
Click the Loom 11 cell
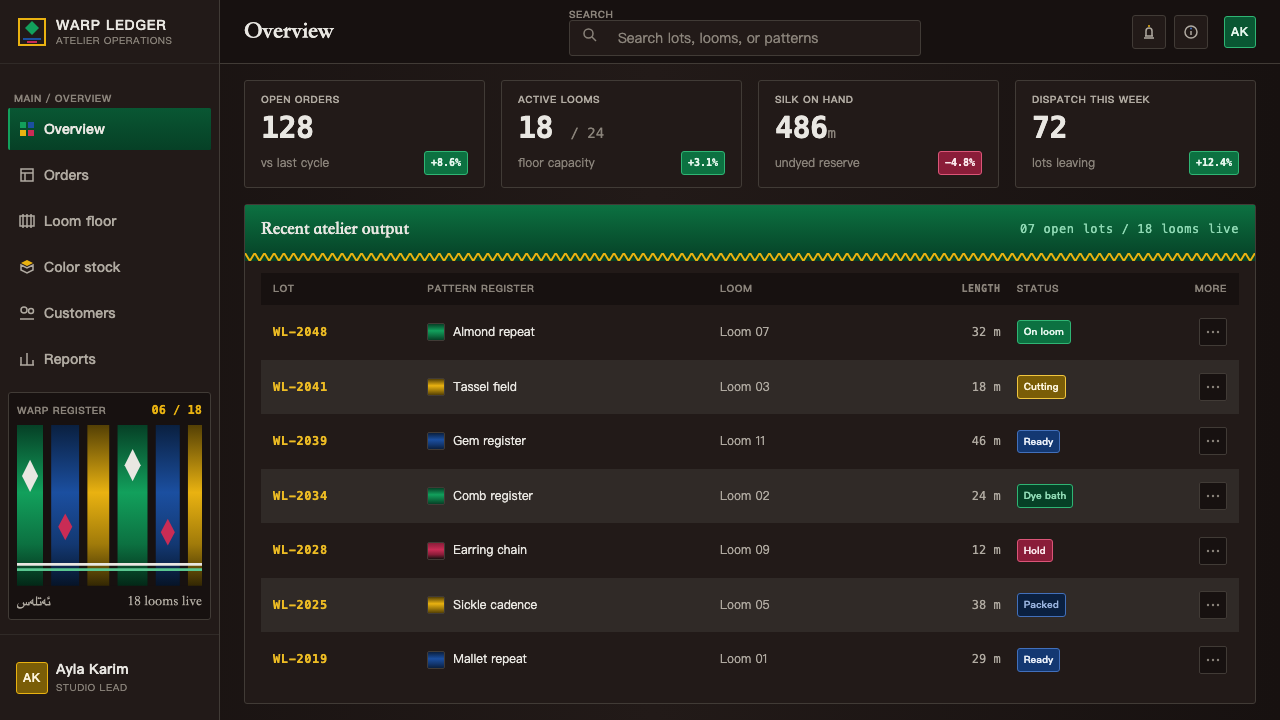[x=742, y=441]
